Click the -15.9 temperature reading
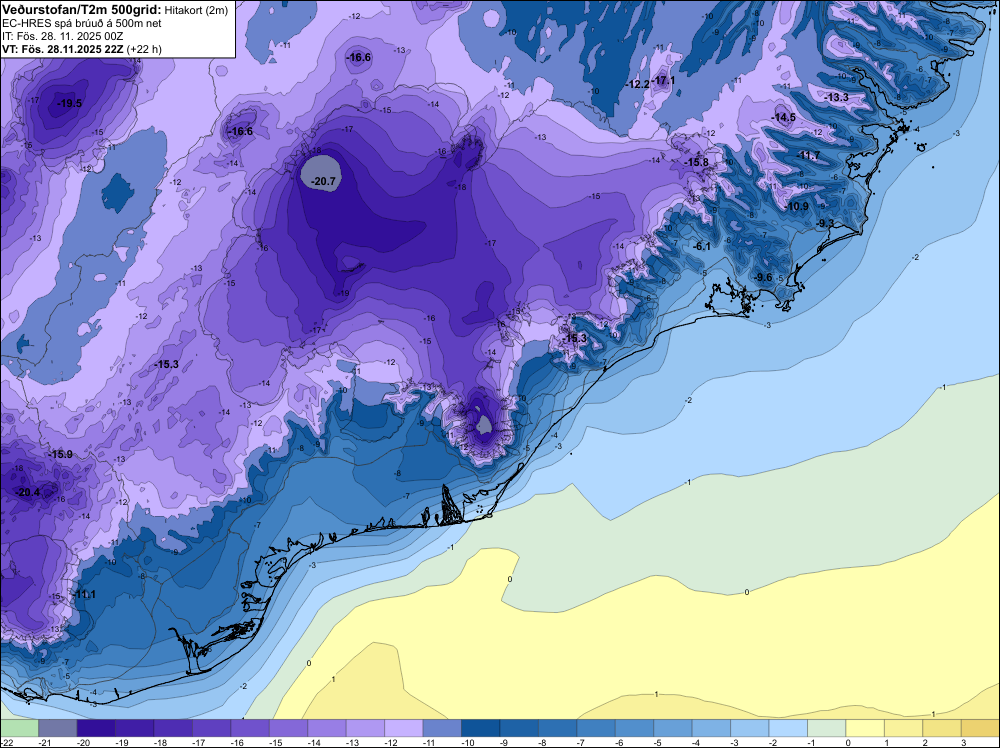This screenshot has height=748, width=1000. 61,455
